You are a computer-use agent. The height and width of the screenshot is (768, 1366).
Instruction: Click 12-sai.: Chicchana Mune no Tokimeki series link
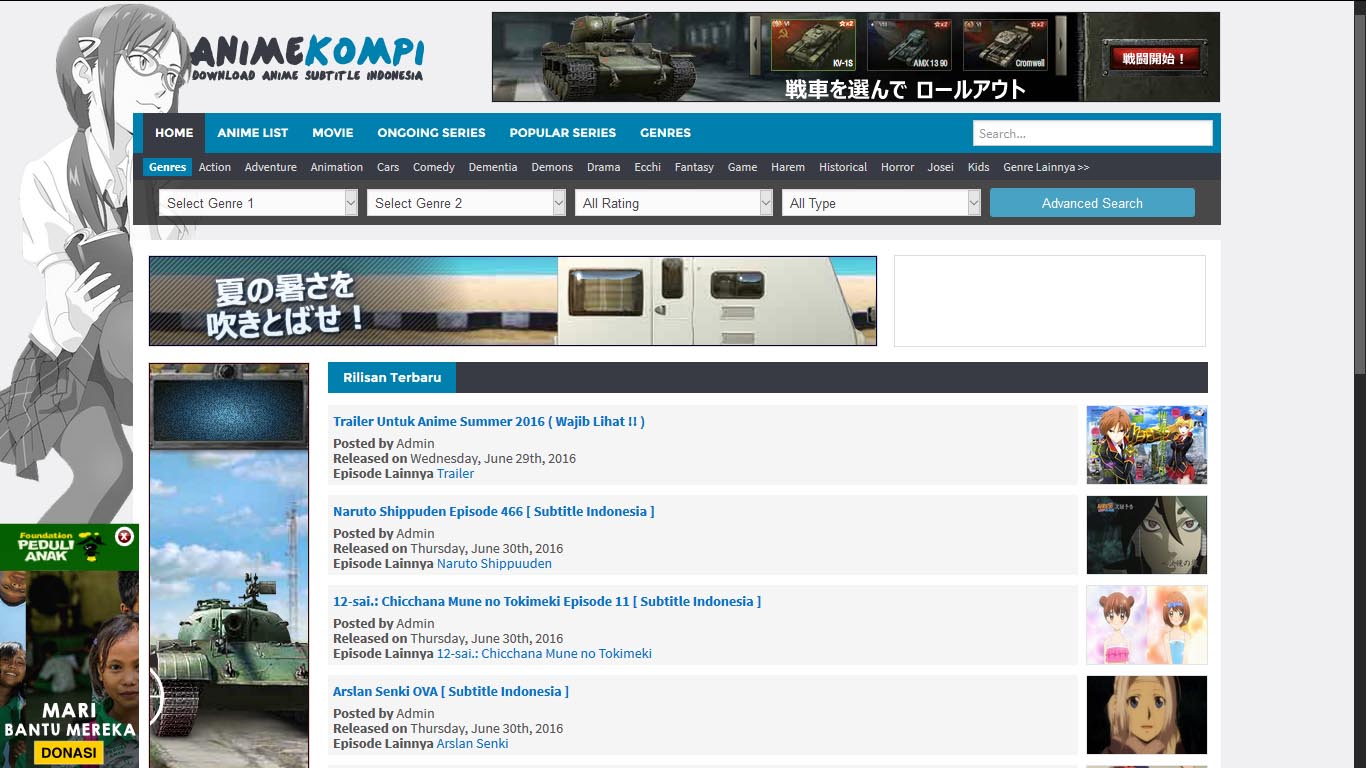tap(544, 653)
